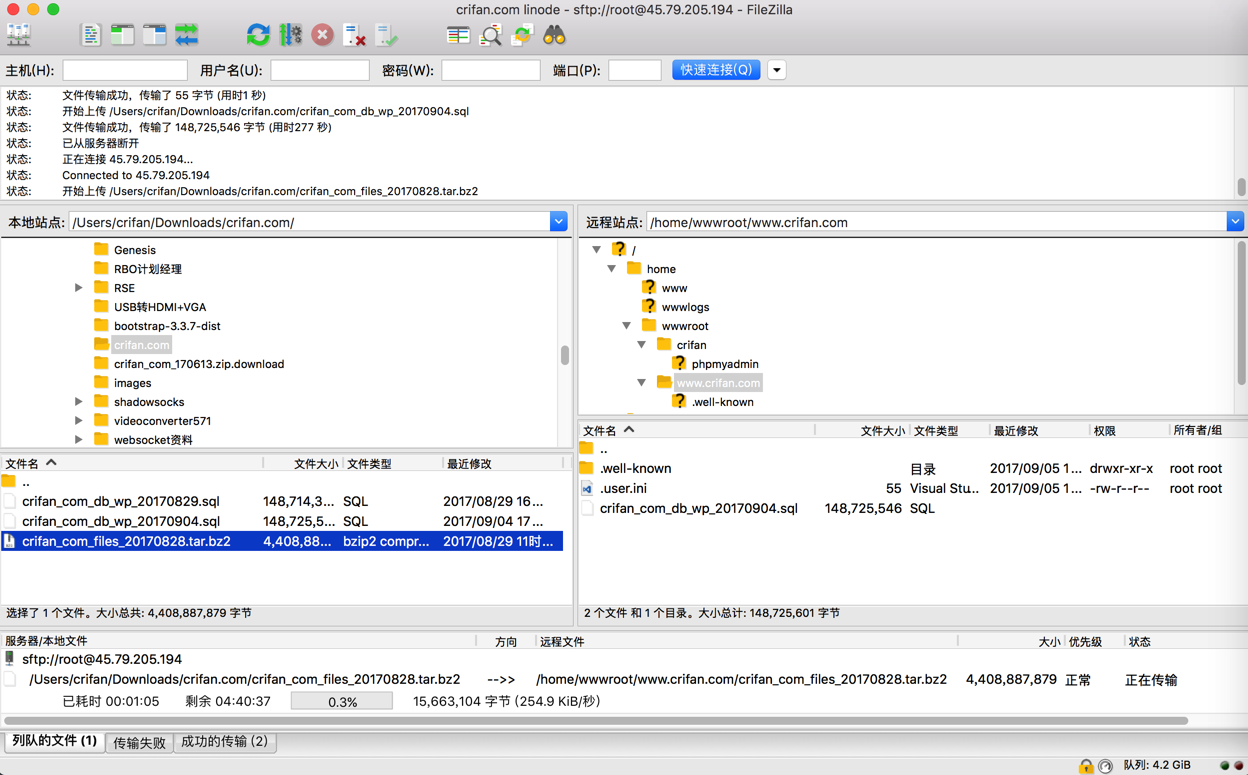The image size is (1248, 775).
Task: Click the colored lines list toolbar icon
Action: [458, 35]
